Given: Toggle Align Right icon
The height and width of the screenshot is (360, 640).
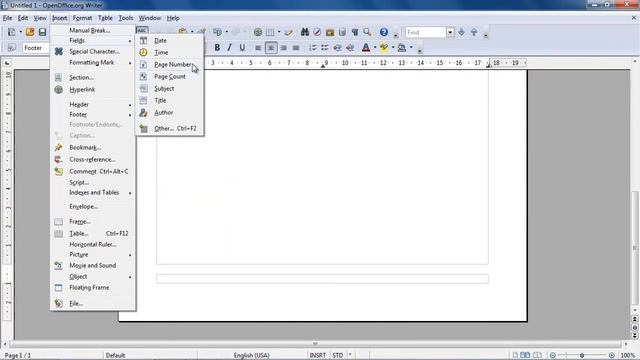Looking at the screenshot, I should click(284, 48).
